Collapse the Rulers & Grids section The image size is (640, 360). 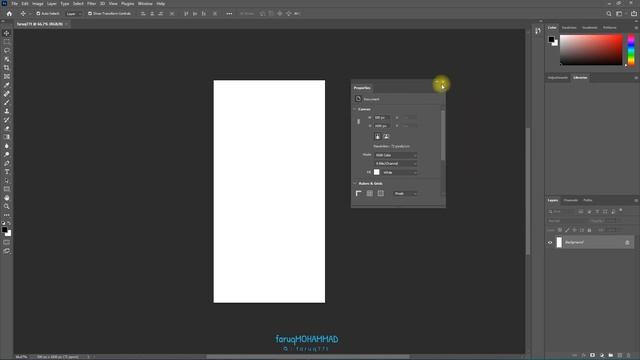pos(355,184)
